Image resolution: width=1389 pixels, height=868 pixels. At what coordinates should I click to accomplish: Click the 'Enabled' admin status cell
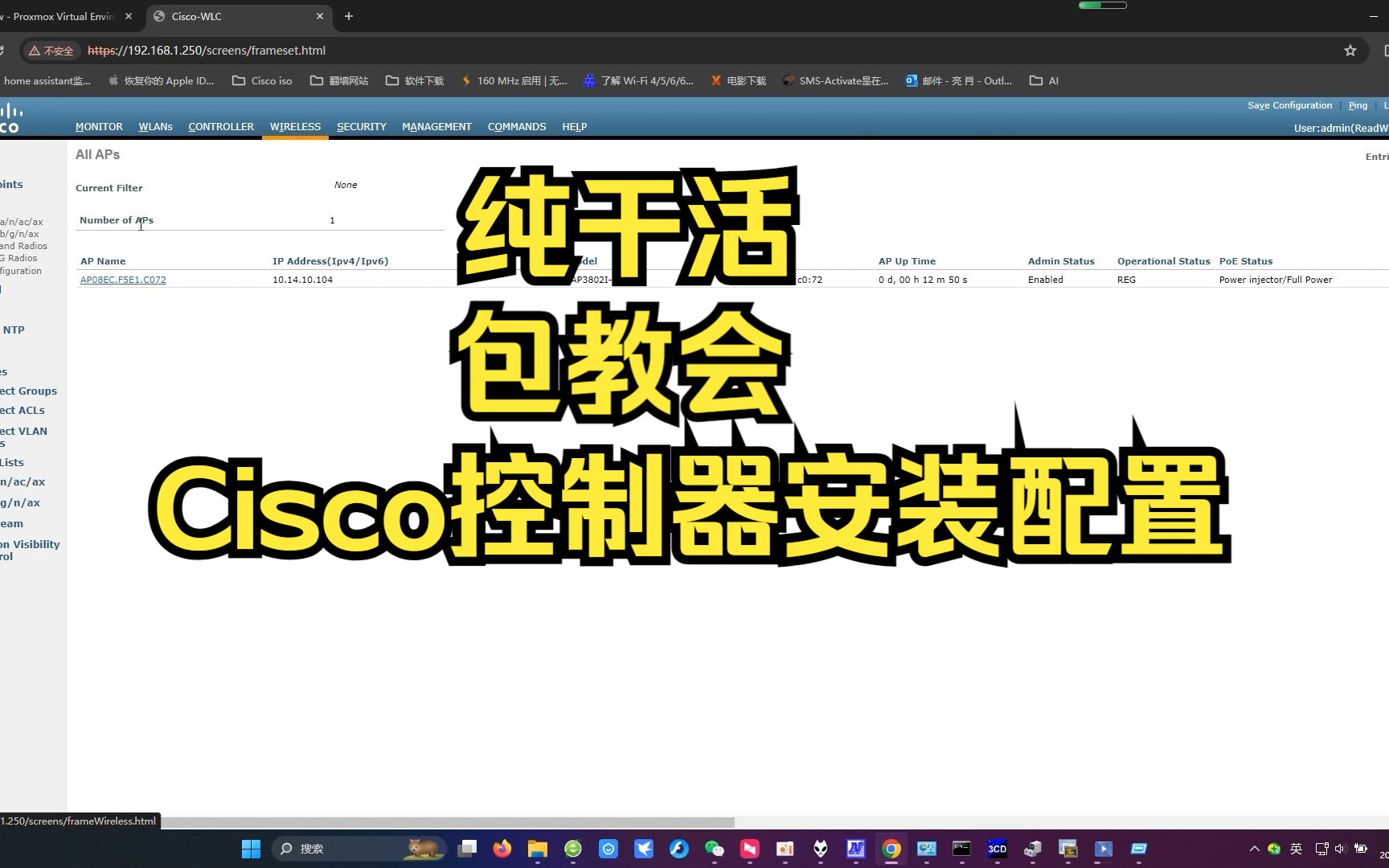point(1045,280)
